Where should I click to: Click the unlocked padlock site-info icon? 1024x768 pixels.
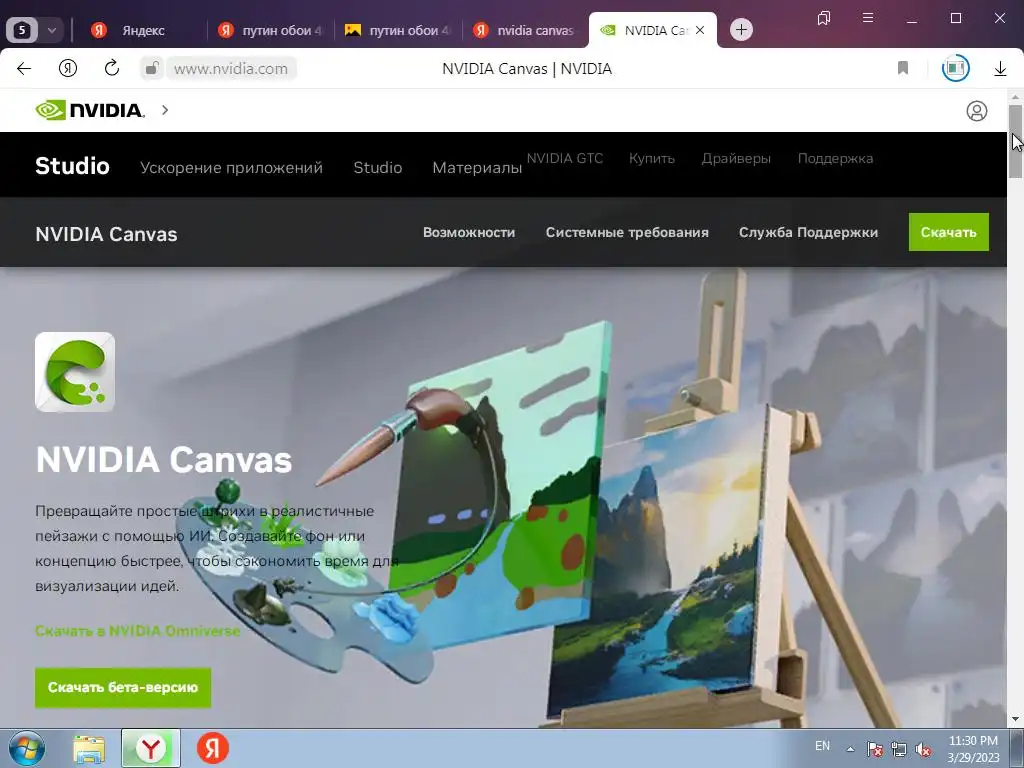click(152, 68)
